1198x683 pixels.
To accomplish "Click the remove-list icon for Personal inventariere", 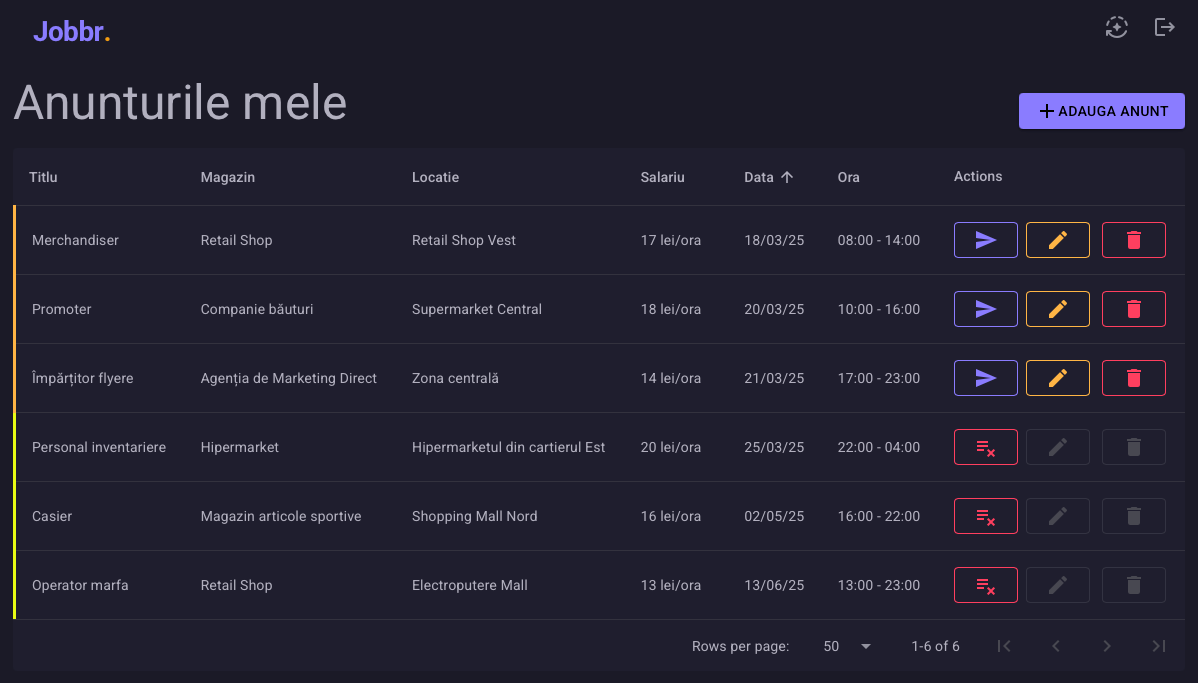I will pos(985,447).
